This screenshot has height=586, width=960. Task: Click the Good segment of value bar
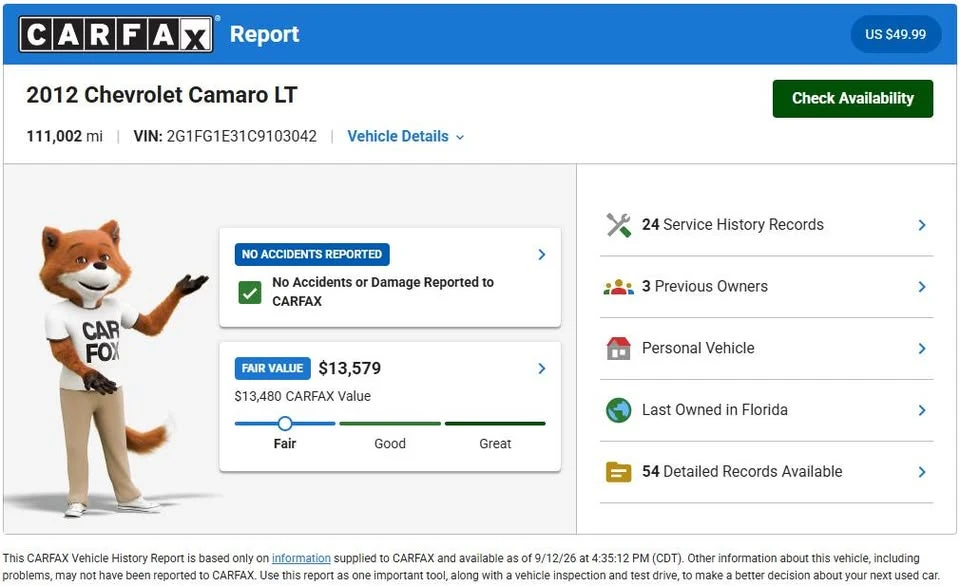(390, 423)
